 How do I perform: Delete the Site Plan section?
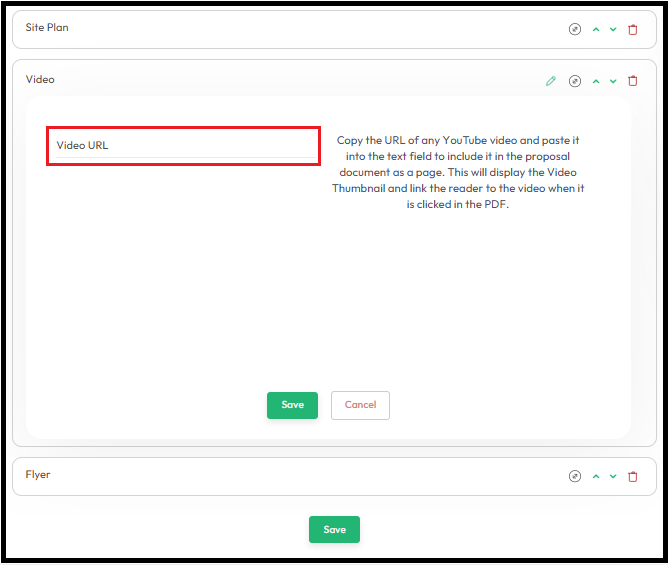632,30
